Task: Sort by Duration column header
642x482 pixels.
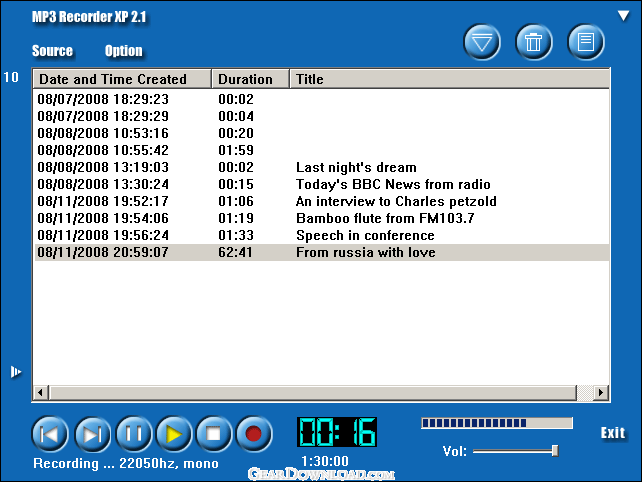Action: click(x=251, y=79)
